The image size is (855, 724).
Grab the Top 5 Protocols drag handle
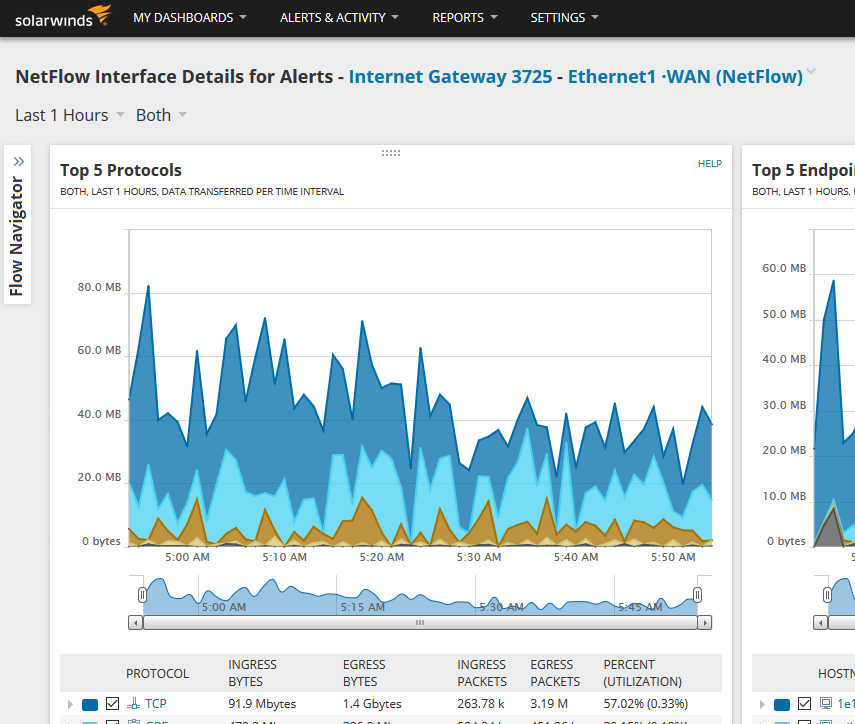(x=391, y=153)
